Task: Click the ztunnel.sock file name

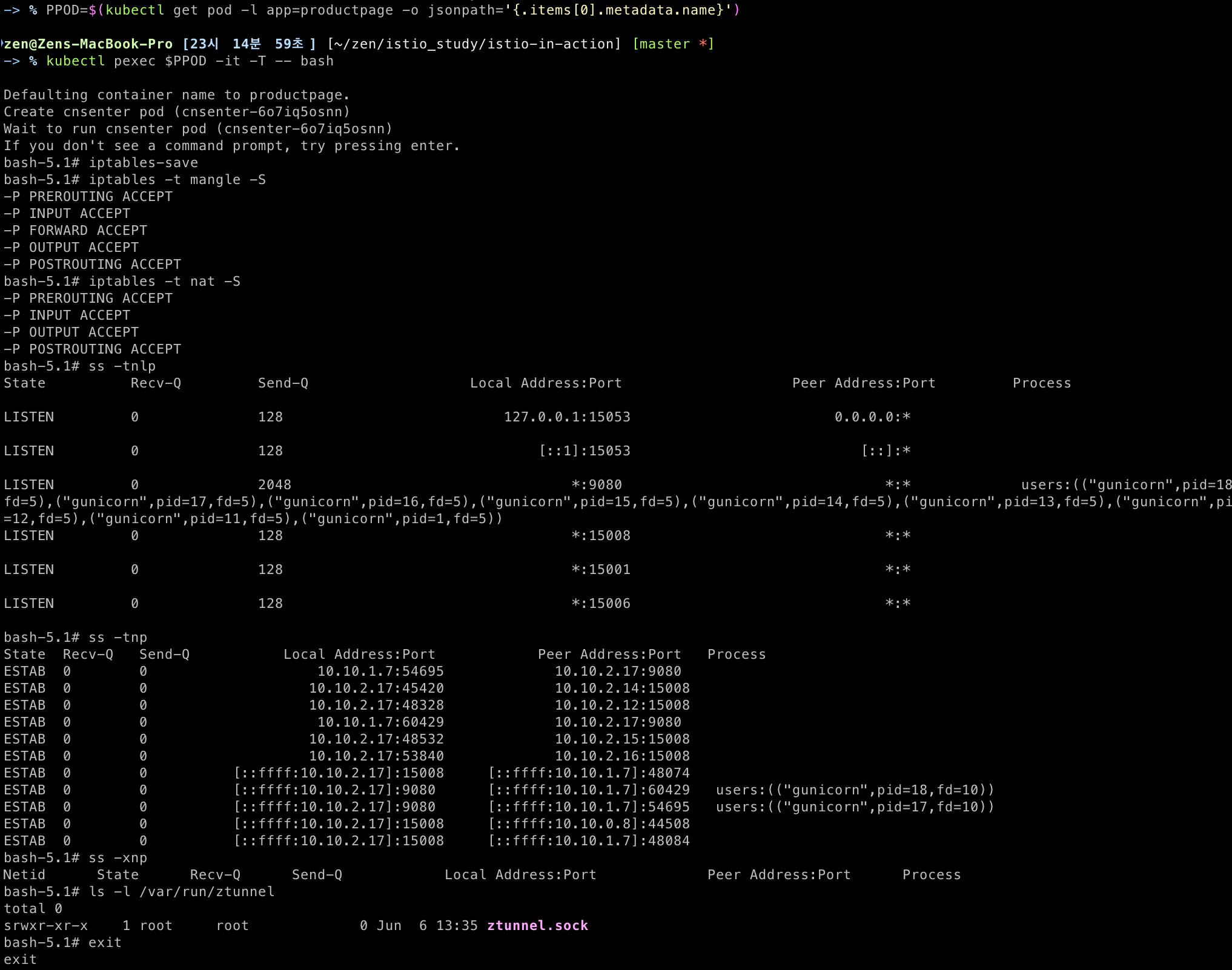Action: 538,926
